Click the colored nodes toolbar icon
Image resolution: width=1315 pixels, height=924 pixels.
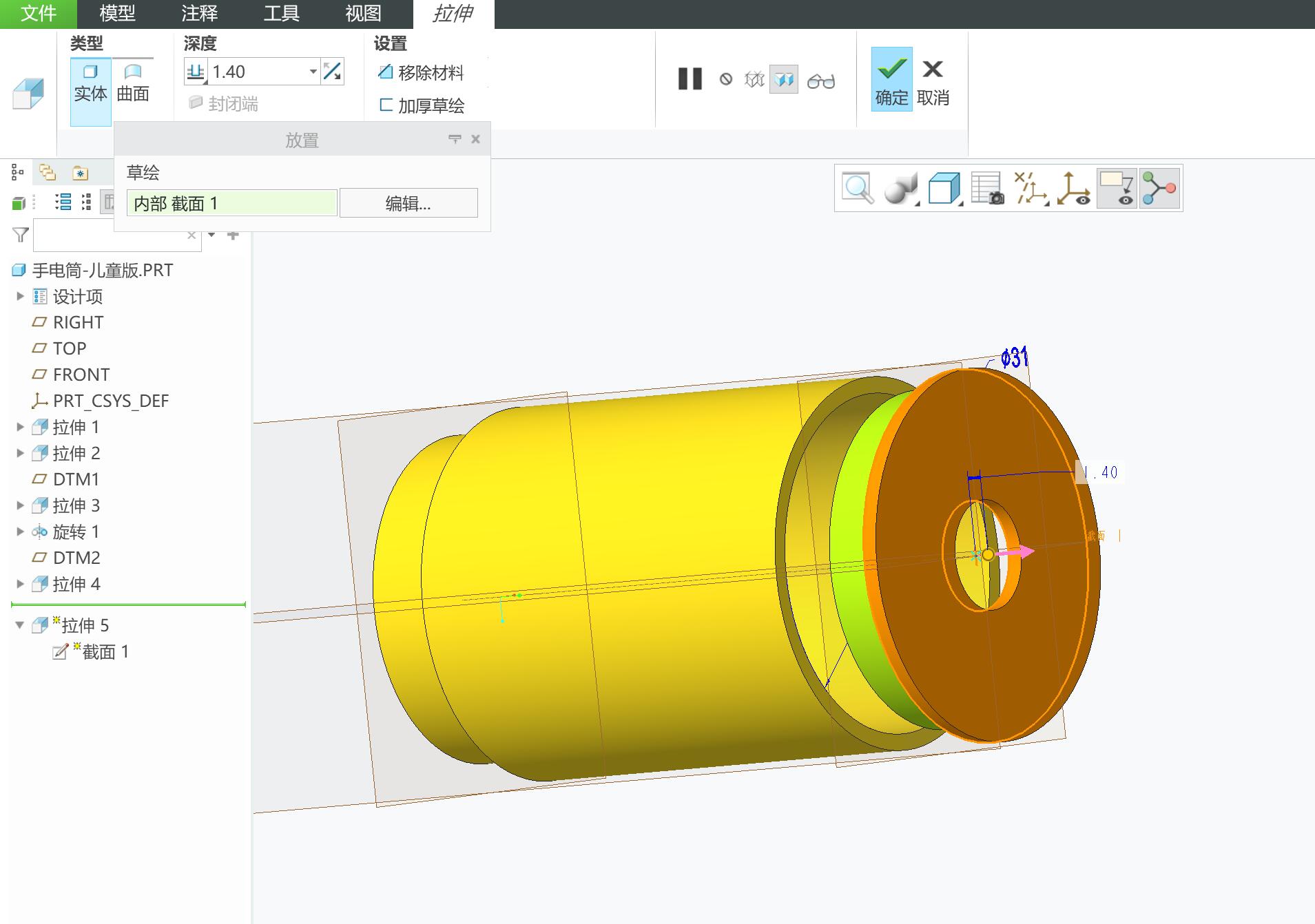coord(1159,188)
